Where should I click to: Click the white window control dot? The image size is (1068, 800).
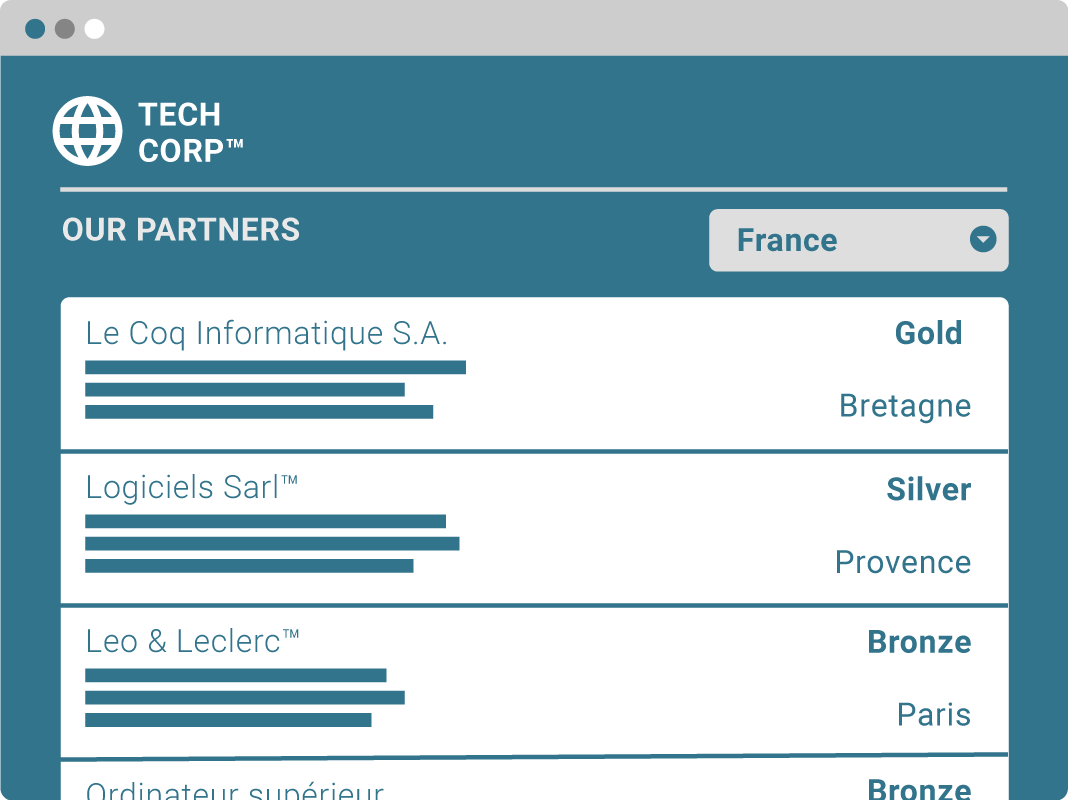94,29
